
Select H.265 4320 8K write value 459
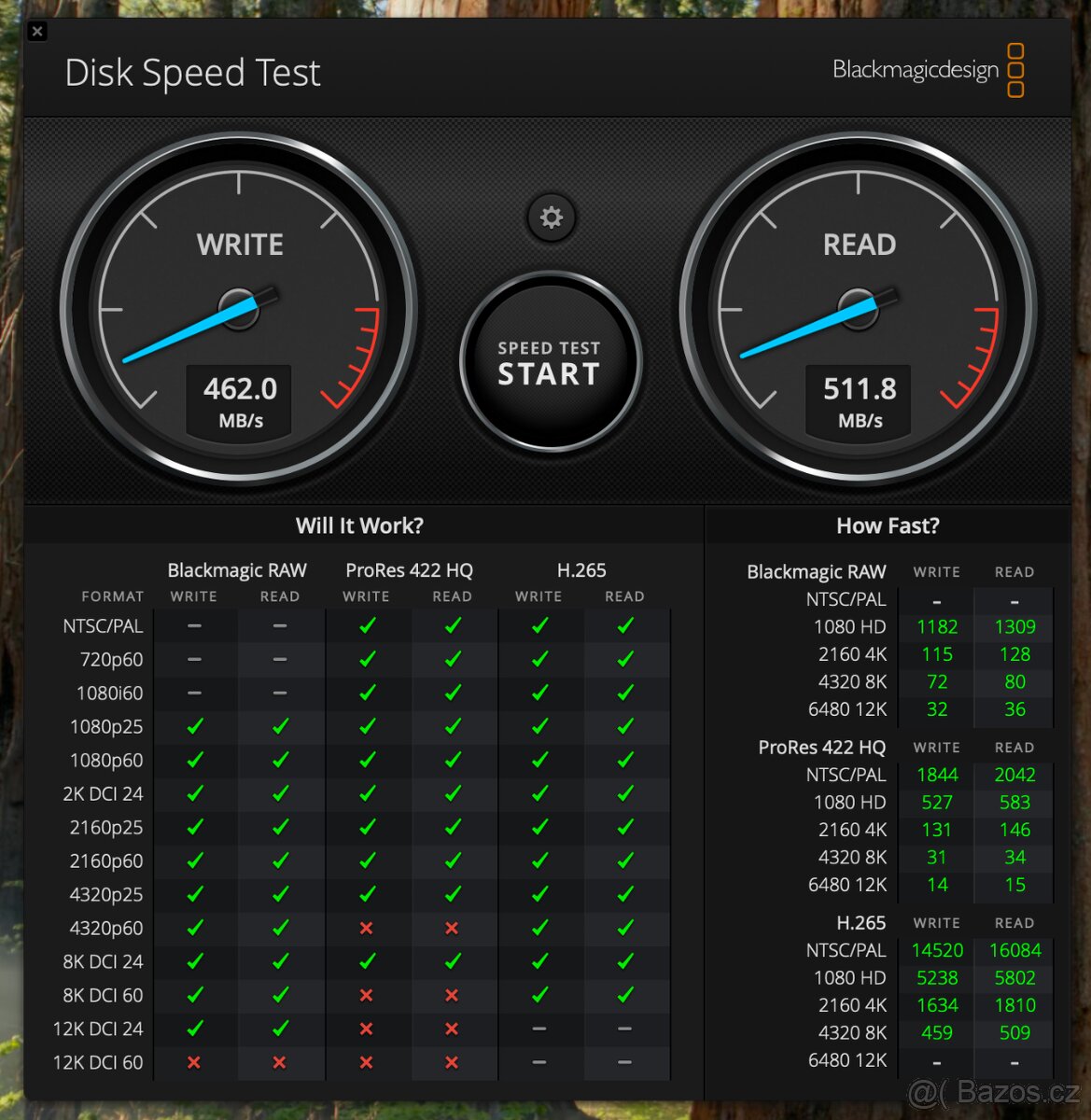pyautogui.click(x=937, y=1033)
